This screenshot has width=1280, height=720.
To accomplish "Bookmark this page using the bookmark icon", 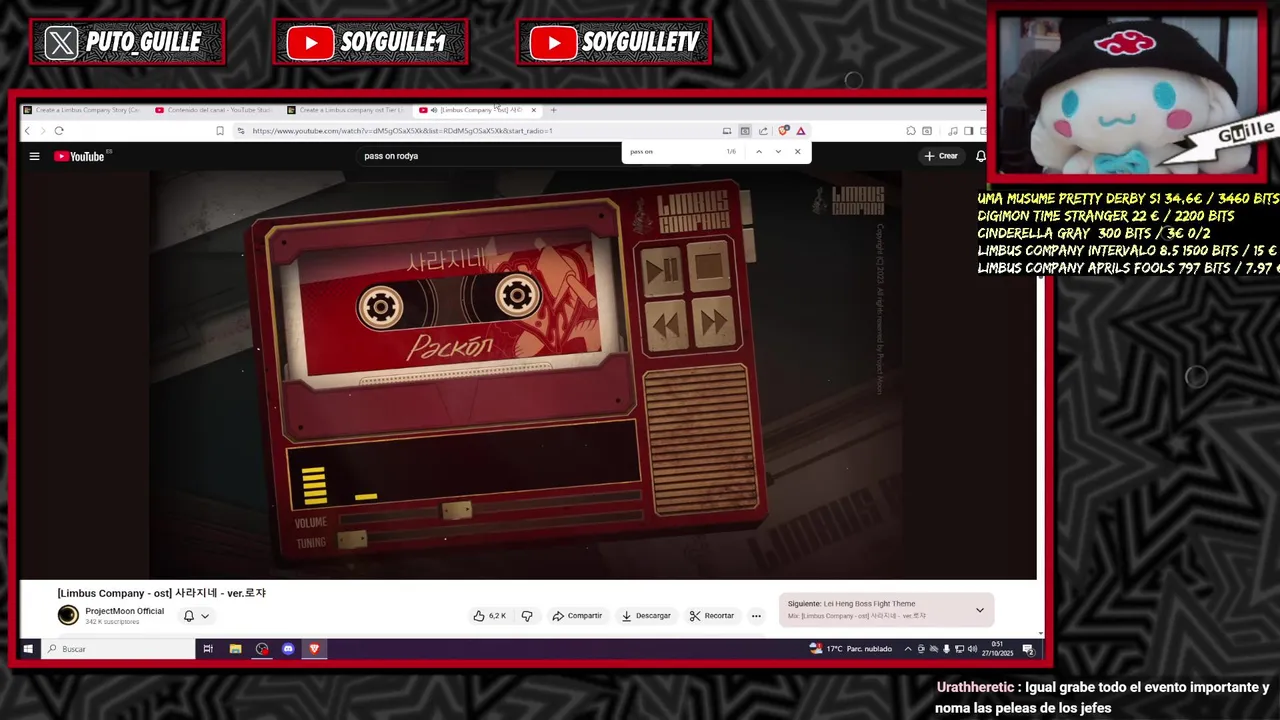I will (220, 131).
